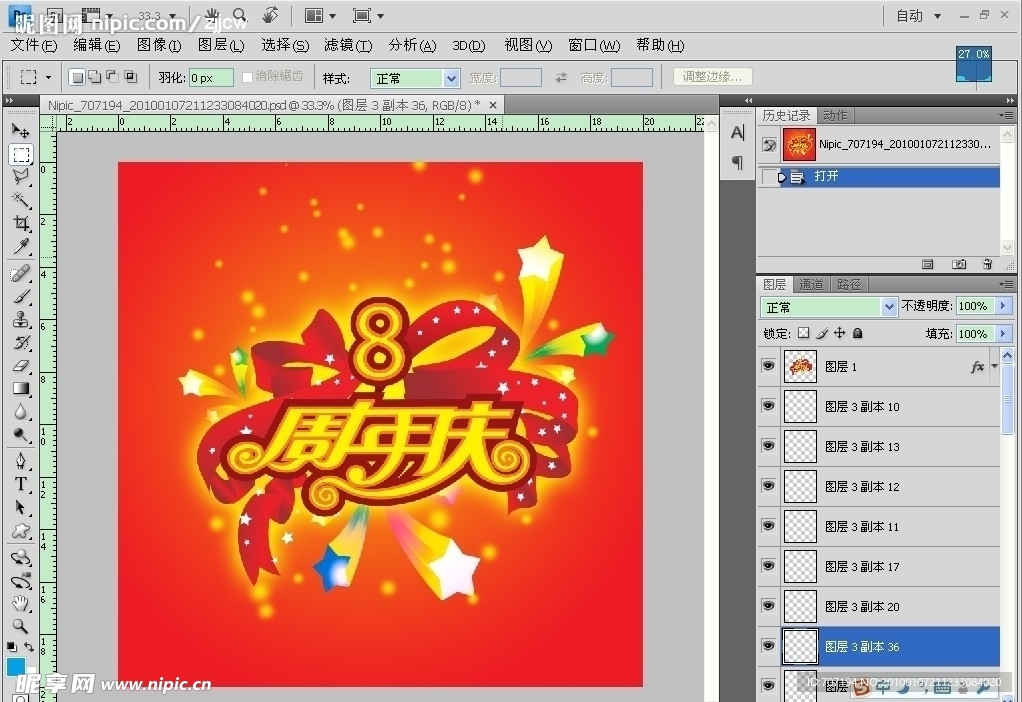Hide layer 图层 1
Viewport: 1022px width, 702px height.
(x=769, y=366)
